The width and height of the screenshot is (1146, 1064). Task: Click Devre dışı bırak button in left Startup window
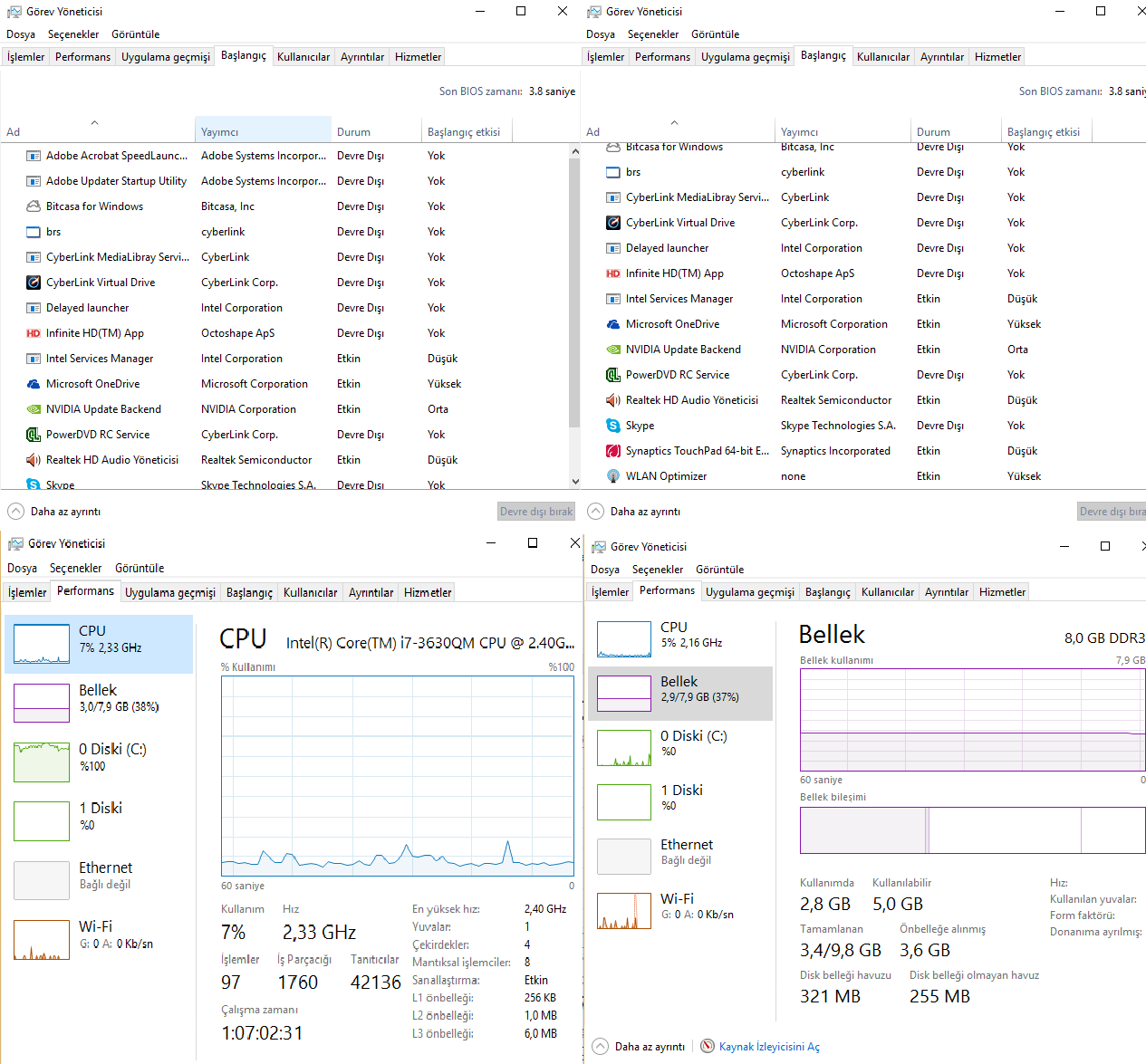click(536, 512)
